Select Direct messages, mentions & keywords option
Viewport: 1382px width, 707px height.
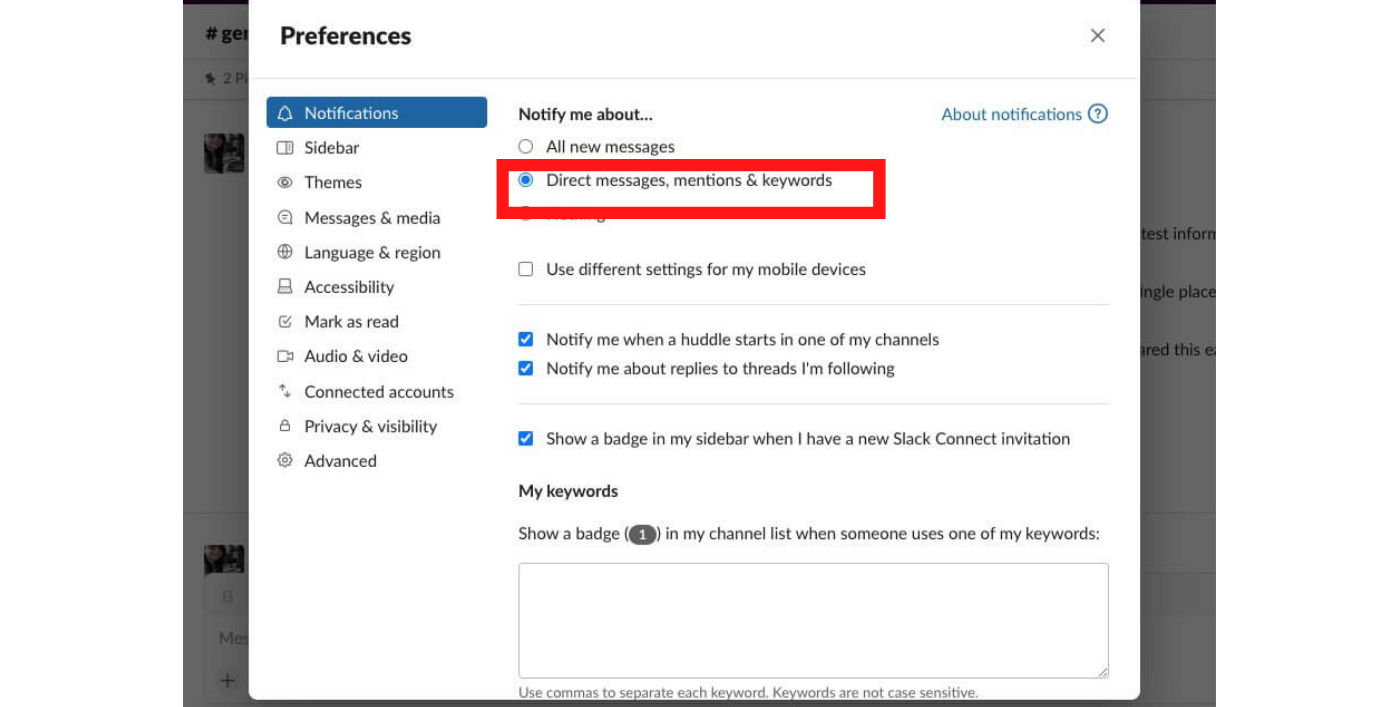click(x=526, y=181)
